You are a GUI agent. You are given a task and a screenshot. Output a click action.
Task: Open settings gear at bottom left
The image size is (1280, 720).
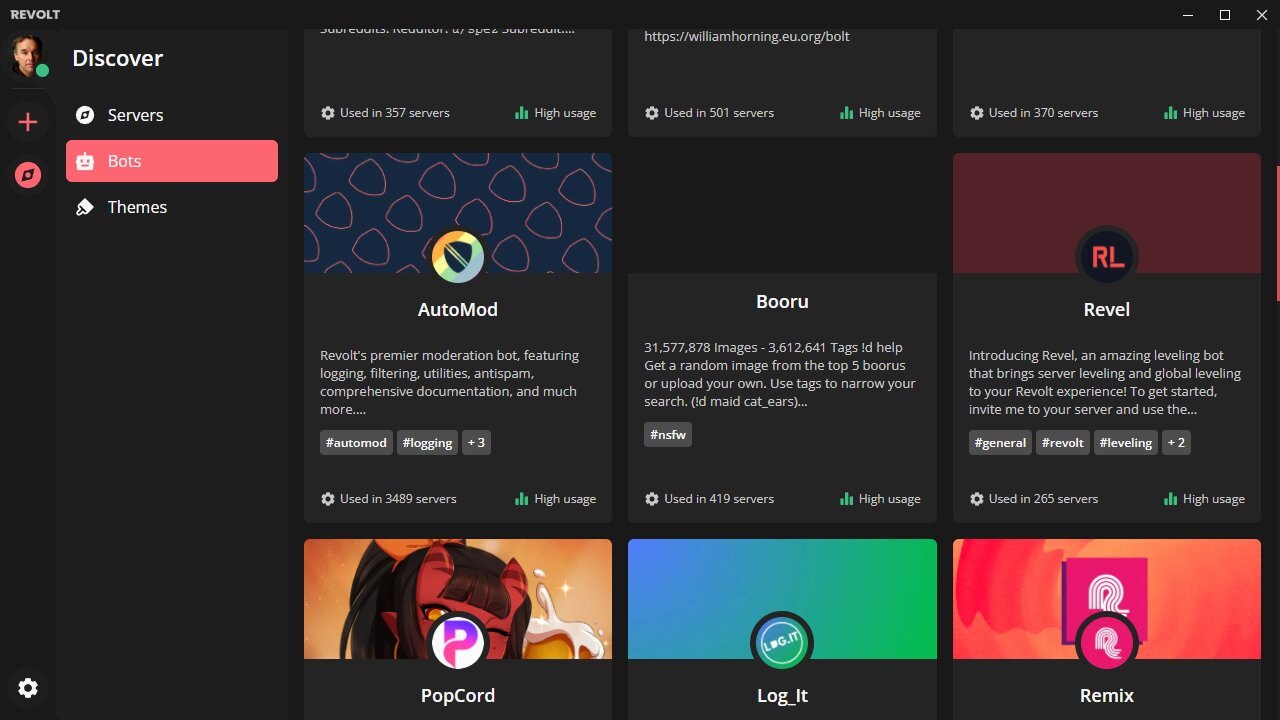pyautogui.click(x=28, y=688)
